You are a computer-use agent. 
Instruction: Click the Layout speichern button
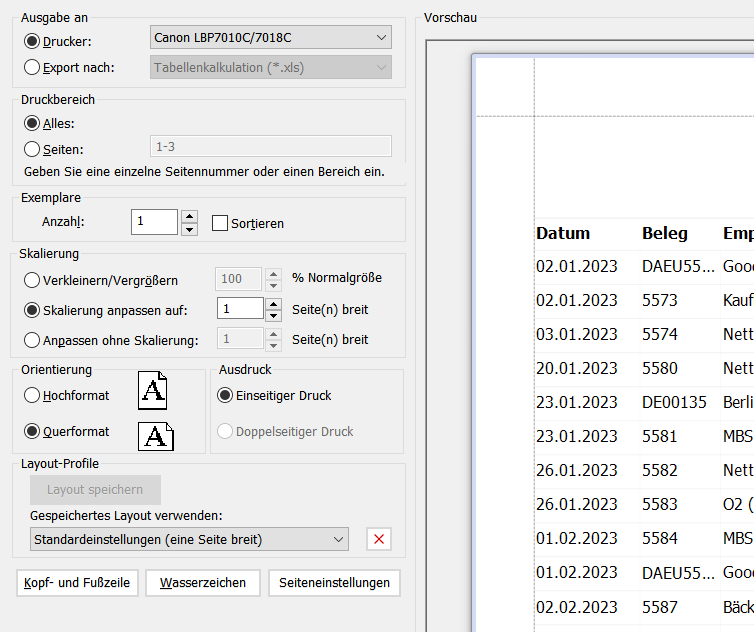95,490
